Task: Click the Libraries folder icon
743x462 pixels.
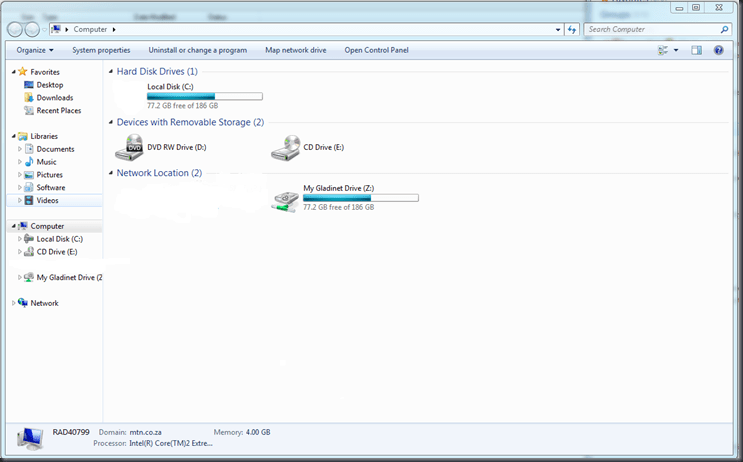Action: pyautogui.click(x=23, y=136)
